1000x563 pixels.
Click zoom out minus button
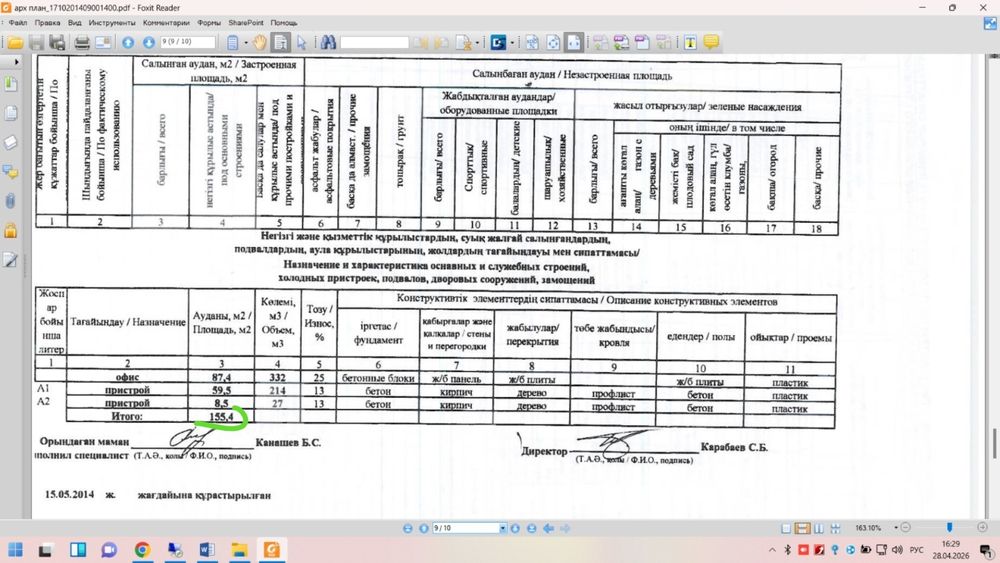(x=905, y=527)
